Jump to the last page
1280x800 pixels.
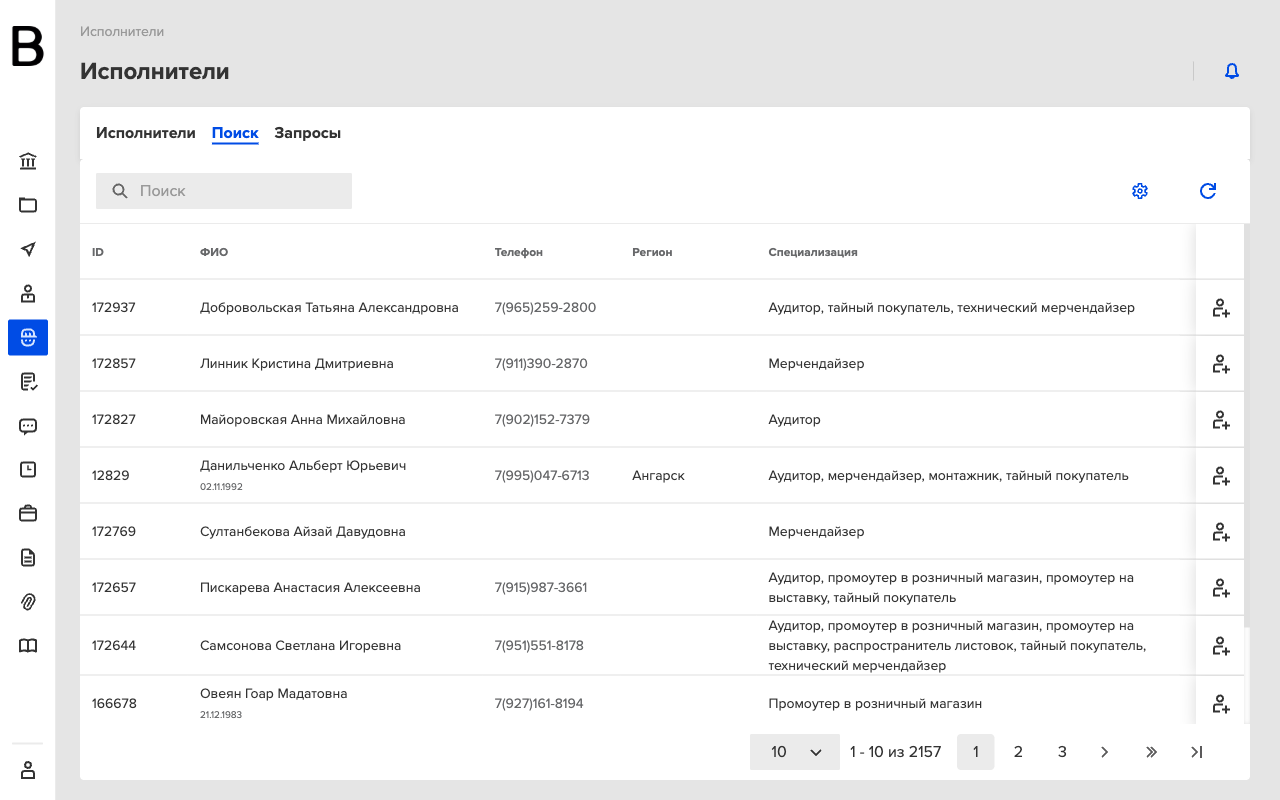tap(1197, 752)
